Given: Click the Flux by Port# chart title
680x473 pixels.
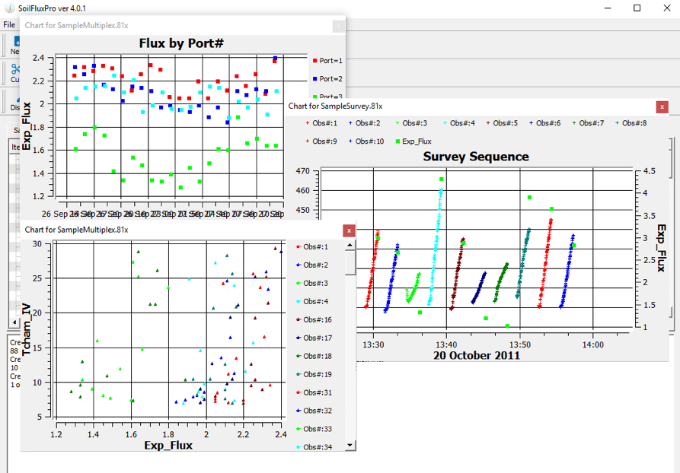Looking at the screenshot, I should (180, 43).
